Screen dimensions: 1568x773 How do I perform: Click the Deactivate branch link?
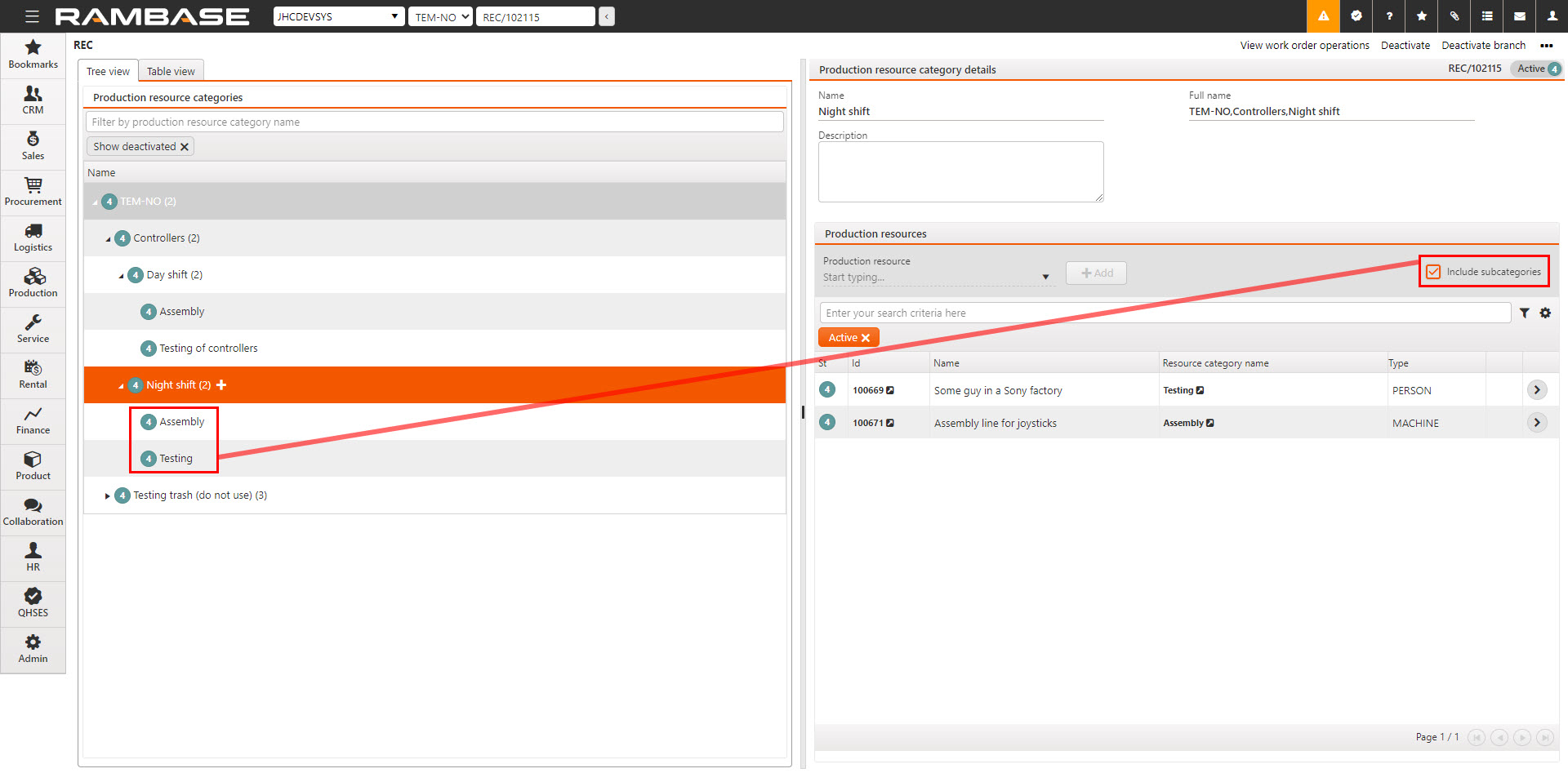click(1483, 46)
